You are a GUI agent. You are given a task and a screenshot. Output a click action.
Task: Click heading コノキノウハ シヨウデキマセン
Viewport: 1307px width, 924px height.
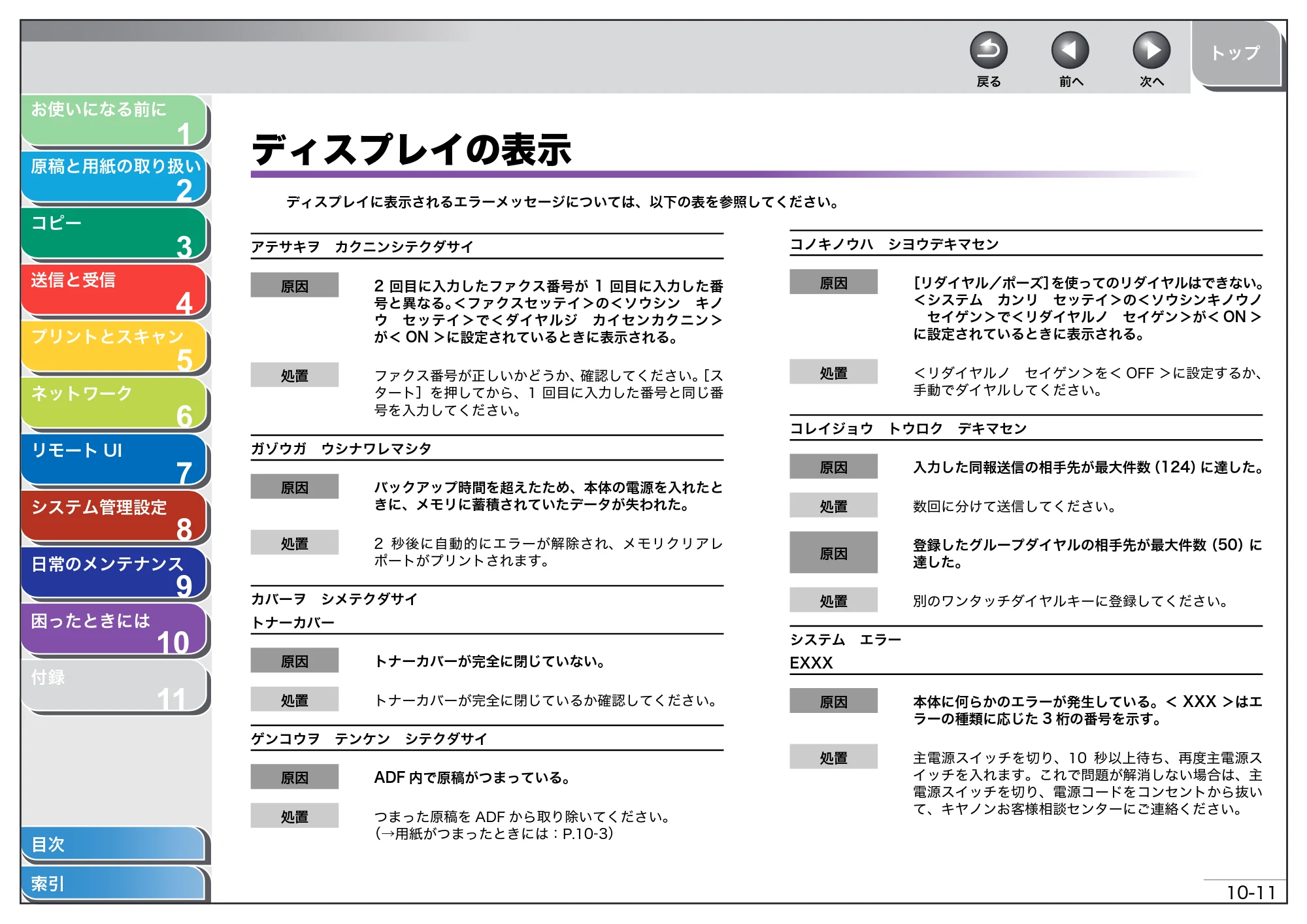tap(894, 244)
